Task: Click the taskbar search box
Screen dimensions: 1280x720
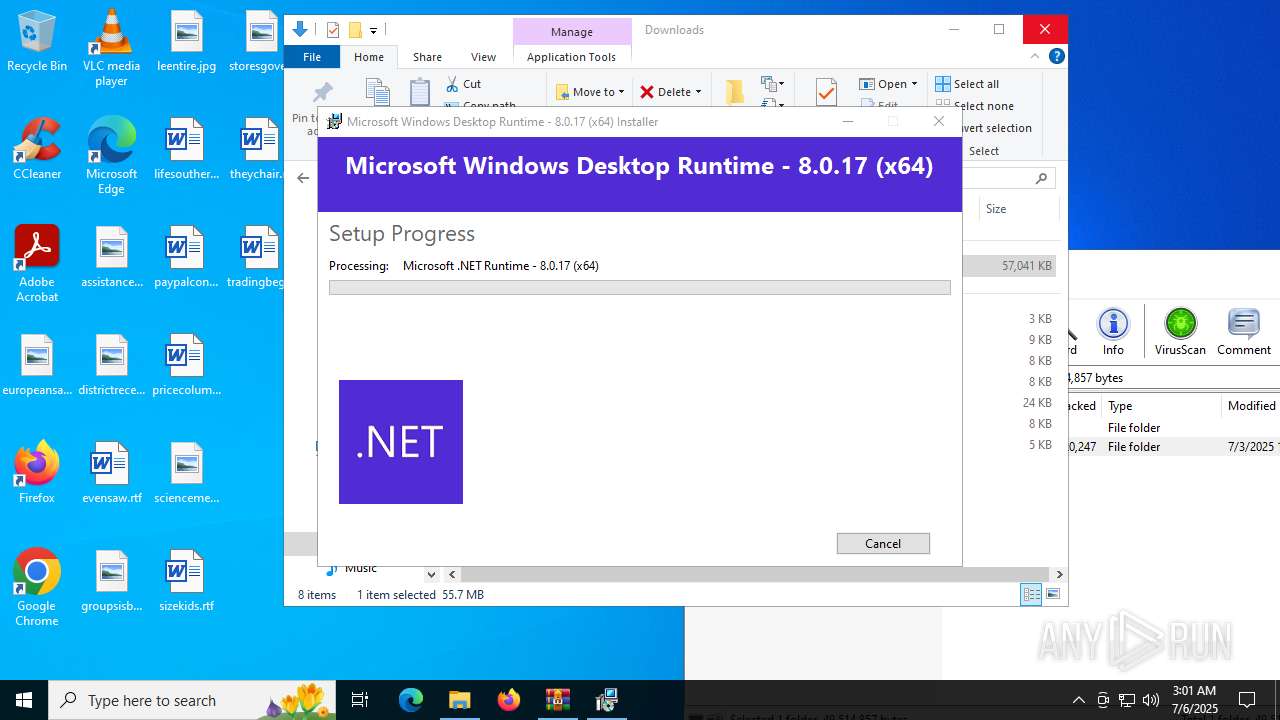Action: pos(192,700)
